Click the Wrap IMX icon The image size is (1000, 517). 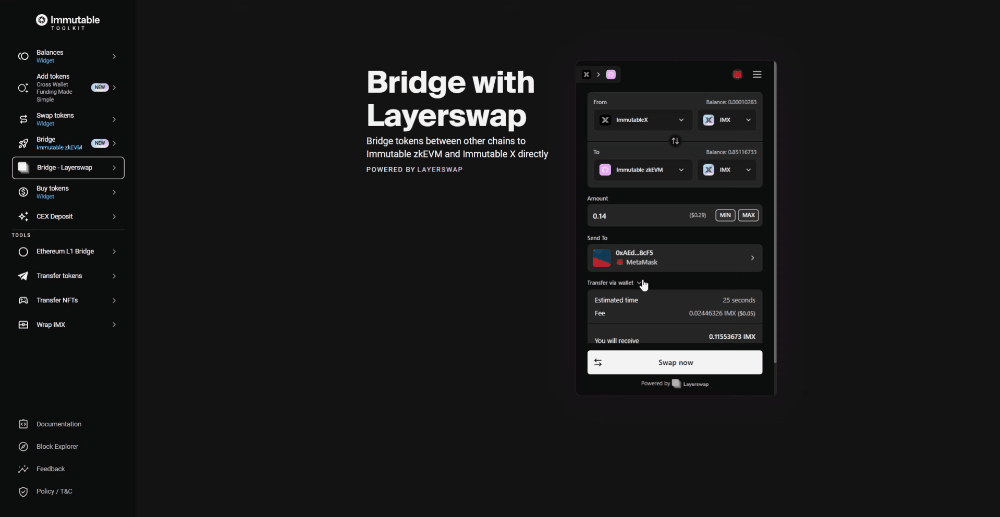click(x=23, y=324)
